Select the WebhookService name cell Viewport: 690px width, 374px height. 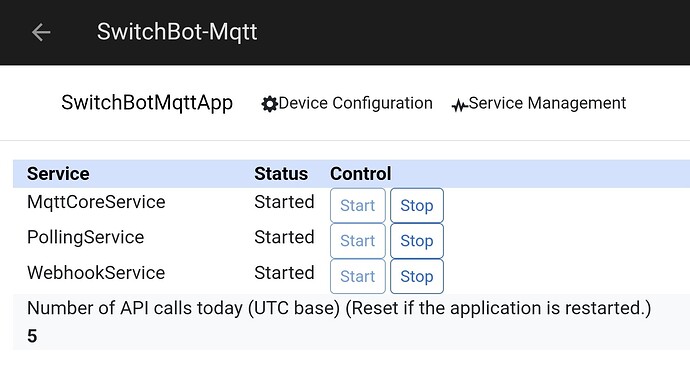click(x=96, y=273)
